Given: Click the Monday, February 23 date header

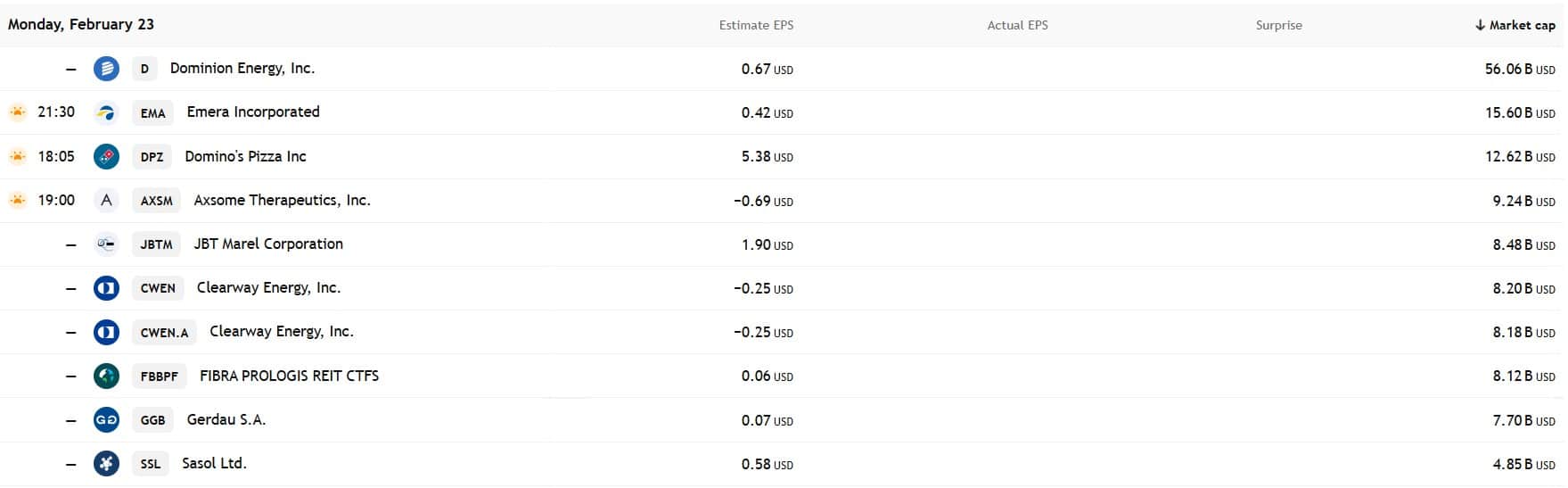Looking at the screenshot, I should click(81, 24).
